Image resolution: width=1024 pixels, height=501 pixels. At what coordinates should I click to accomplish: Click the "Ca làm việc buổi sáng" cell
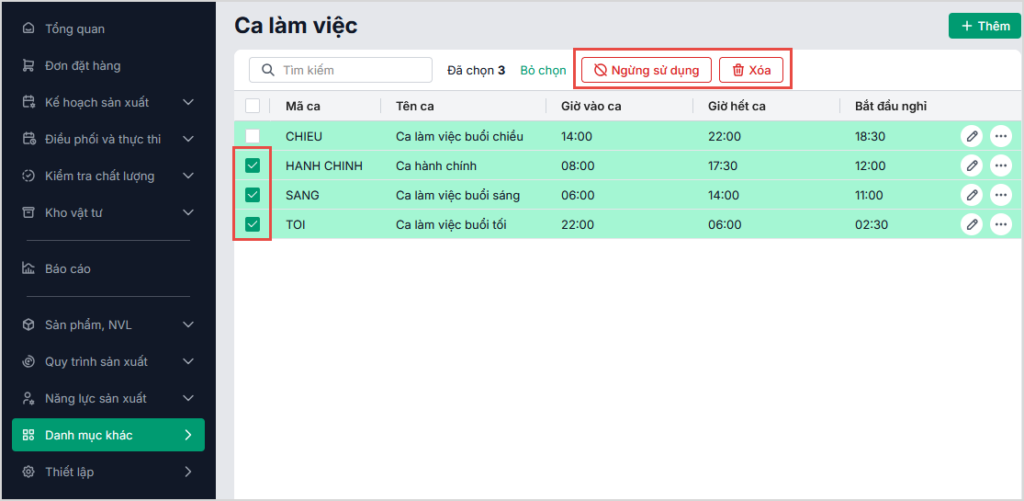point(458,195)
